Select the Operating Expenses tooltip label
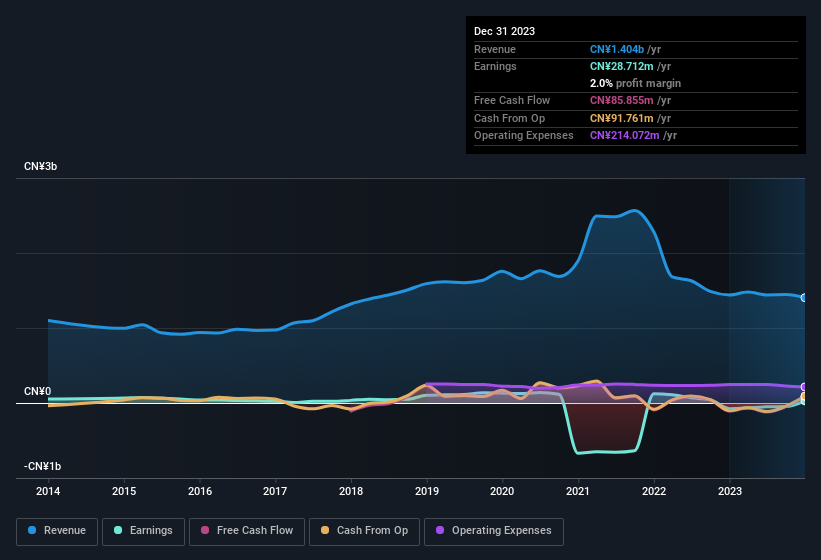Screen dimensions: 821x560 click(x=524, y=136)
